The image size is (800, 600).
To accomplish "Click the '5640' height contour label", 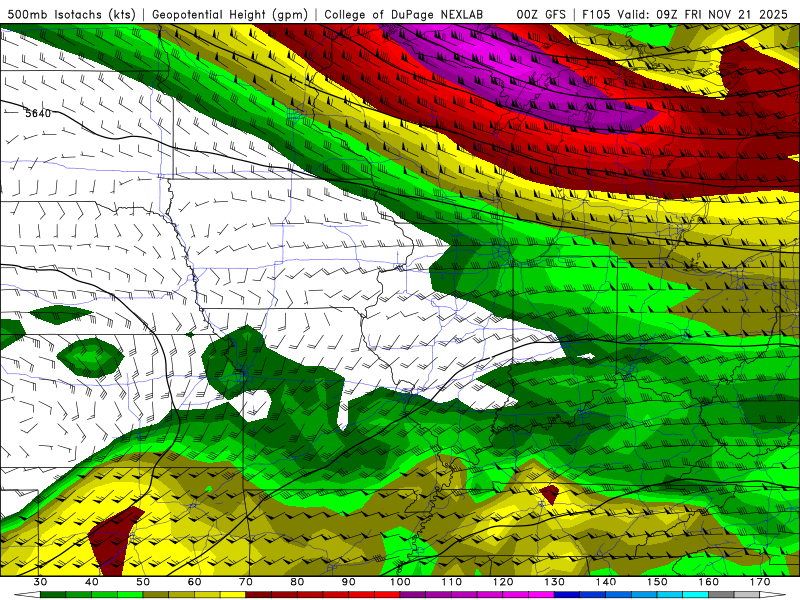I will click(x=38, y=113).
